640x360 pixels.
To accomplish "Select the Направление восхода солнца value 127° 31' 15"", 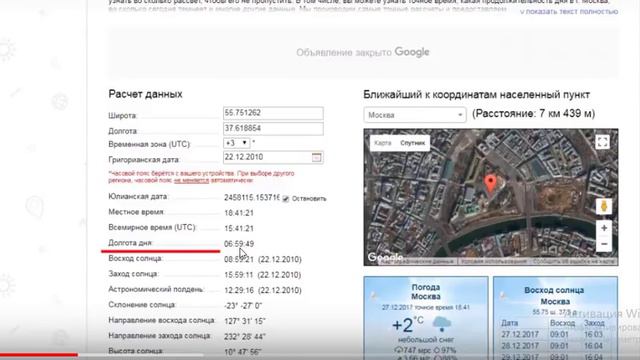I will tap(244, 321).
